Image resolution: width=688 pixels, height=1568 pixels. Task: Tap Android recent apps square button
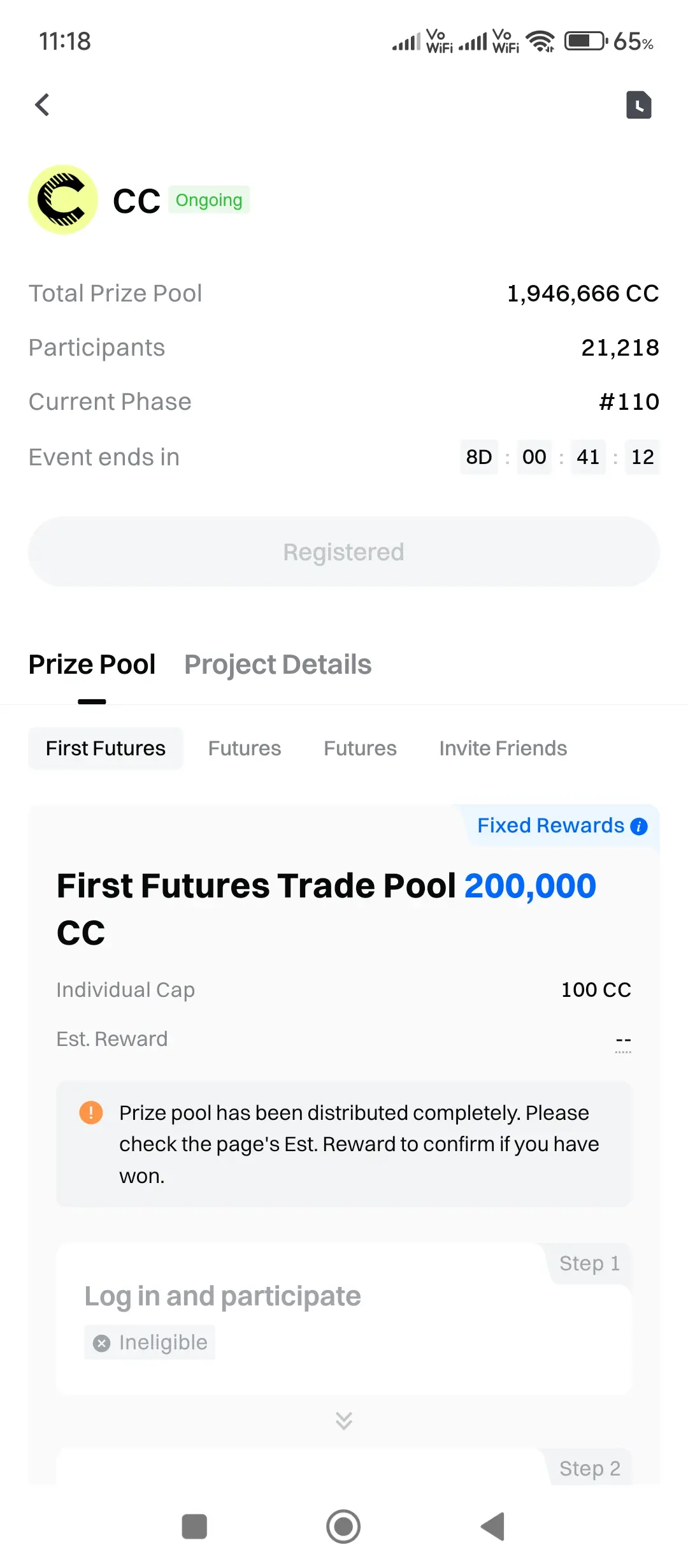click(194, 1527)
